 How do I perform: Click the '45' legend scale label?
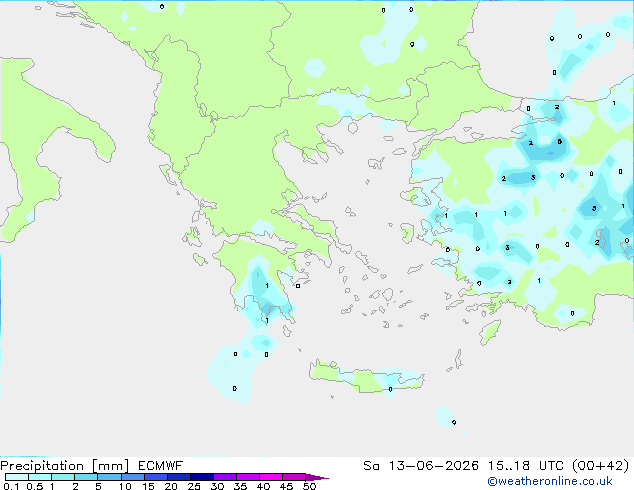(286, 486)
